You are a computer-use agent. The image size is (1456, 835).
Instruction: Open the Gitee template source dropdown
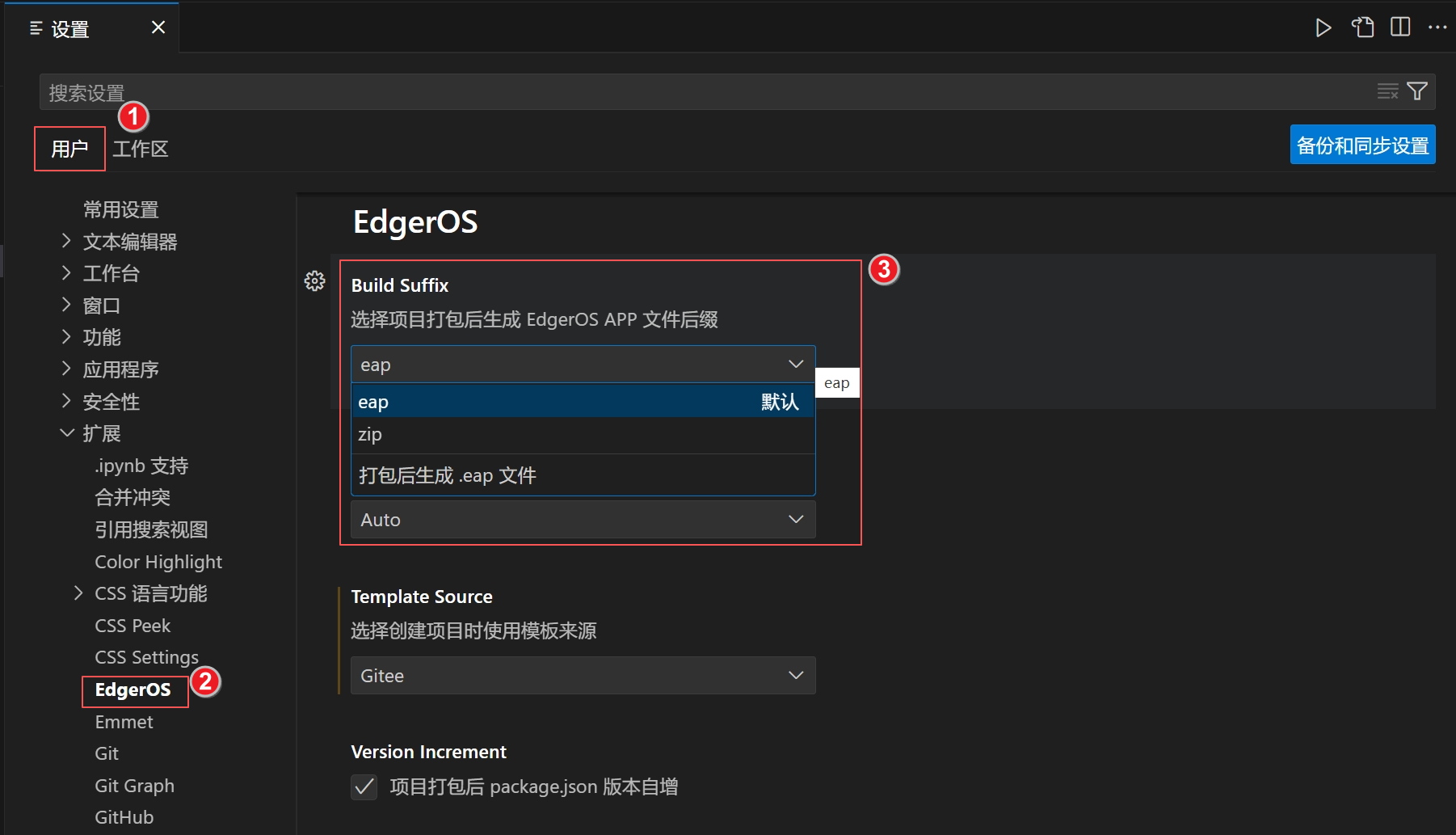point(582,676)
